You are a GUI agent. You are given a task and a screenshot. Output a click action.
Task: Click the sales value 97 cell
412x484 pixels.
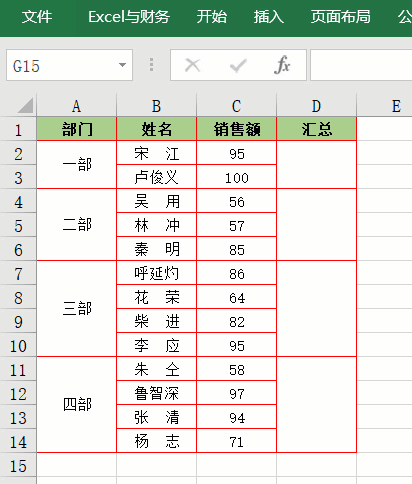[237, 393]
